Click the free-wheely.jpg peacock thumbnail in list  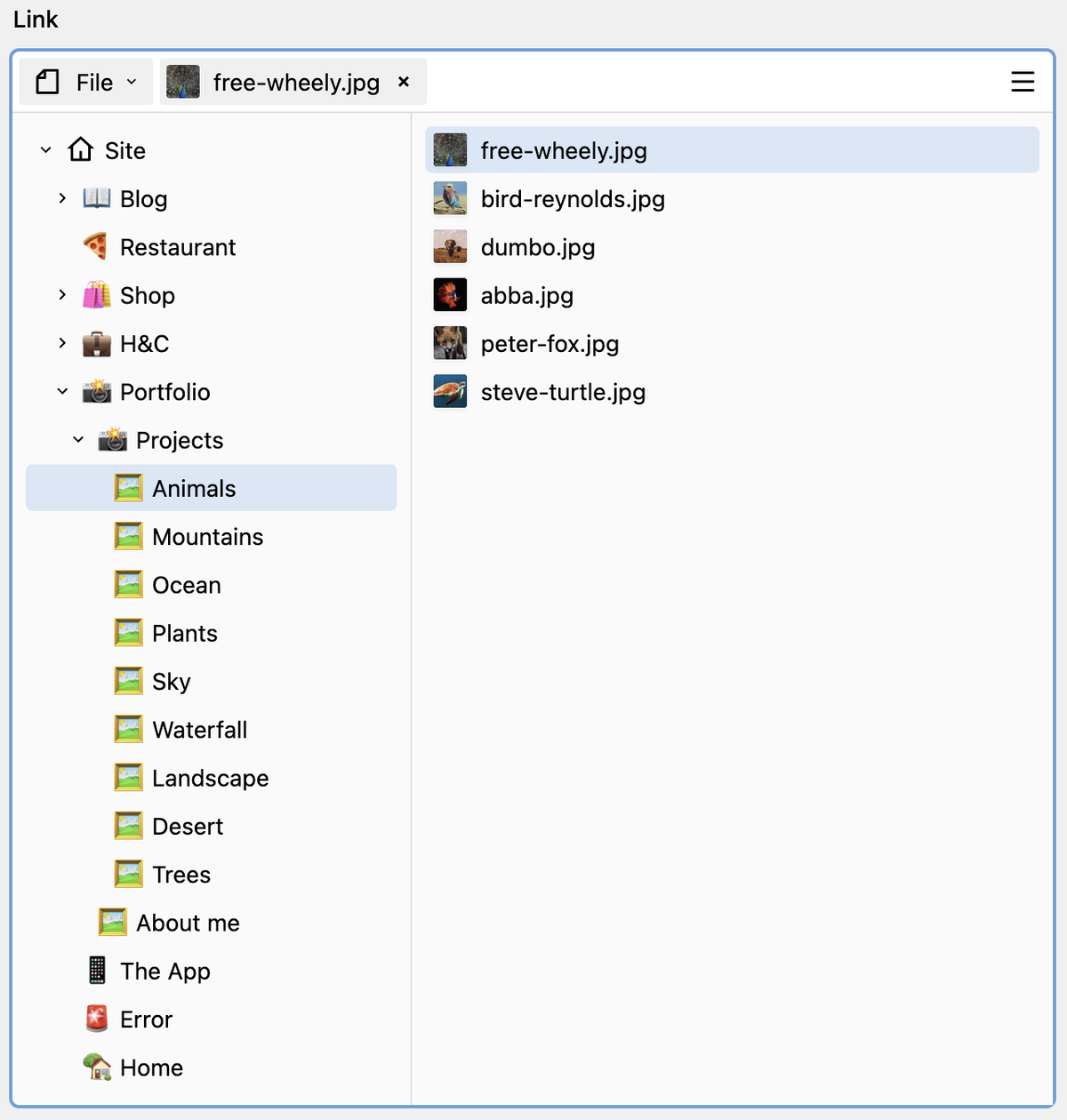(x=450, y=150)
